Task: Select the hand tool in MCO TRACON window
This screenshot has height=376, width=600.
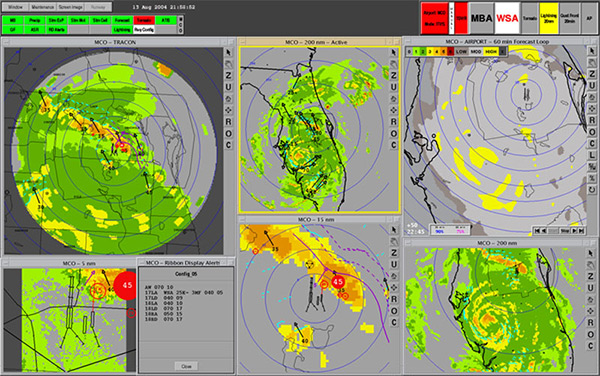Action: (x=228, y=64)
